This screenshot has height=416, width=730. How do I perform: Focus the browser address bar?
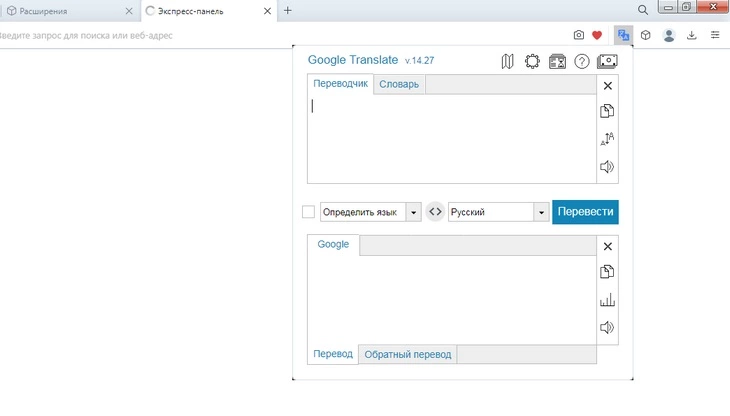279,35
